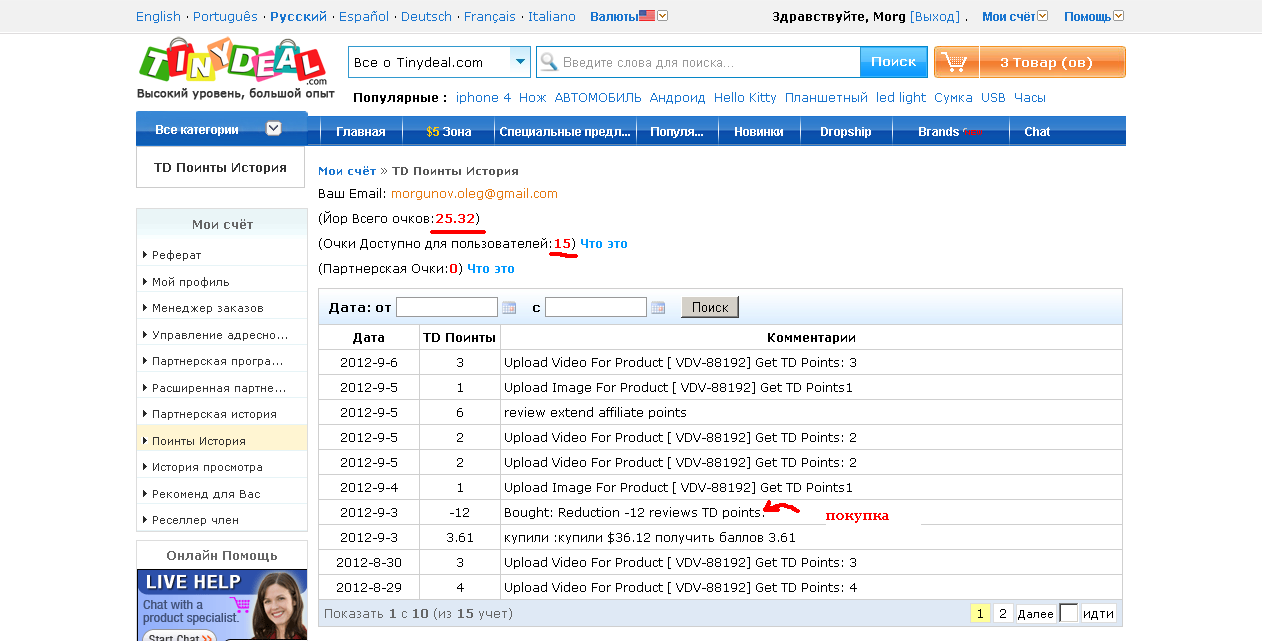Expand the Мой счёт account menu
Viewport: 1262px width, 641px height.
[x=1015, y=16]
